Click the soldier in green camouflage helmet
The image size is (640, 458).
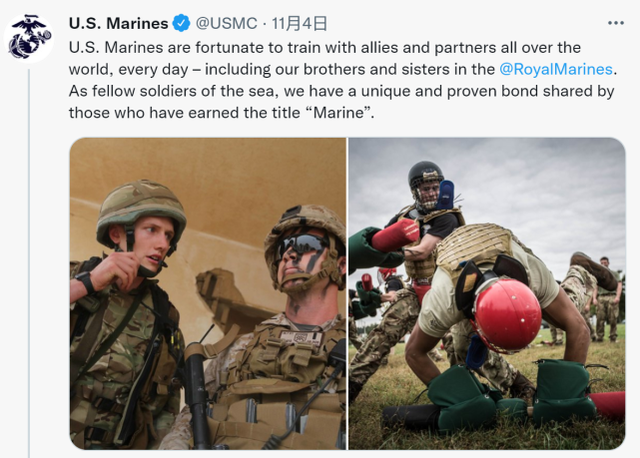tap(141, 227)
